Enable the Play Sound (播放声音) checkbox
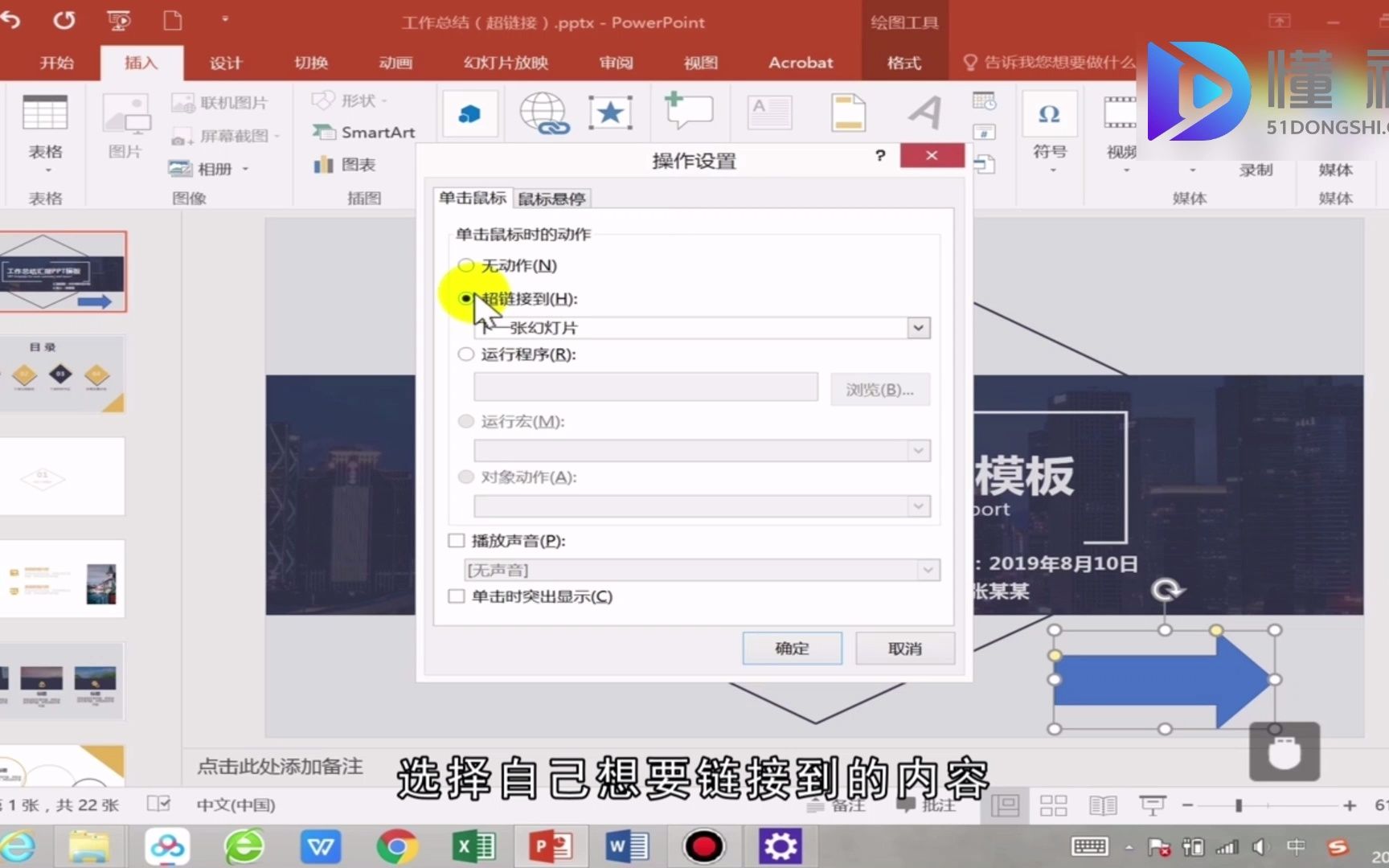This screenshot has width=1389, height=868. pyautogui.click(x=457, y=541)
